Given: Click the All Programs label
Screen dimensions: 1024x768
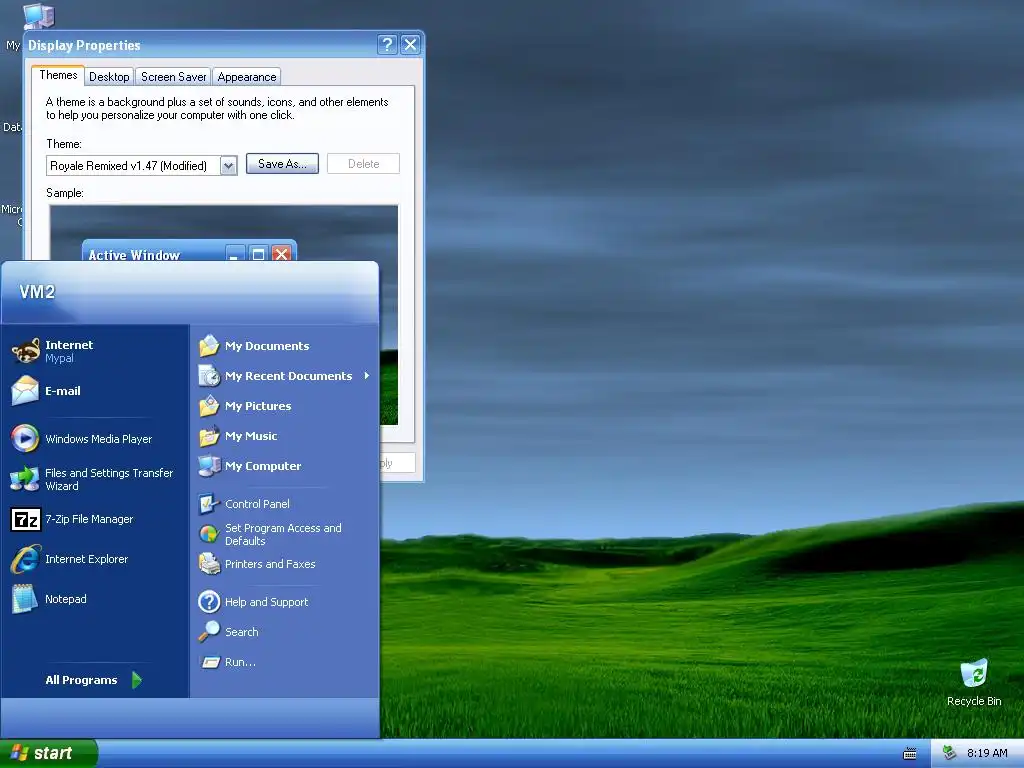Looking at the screenshot, I should (81, 680).
